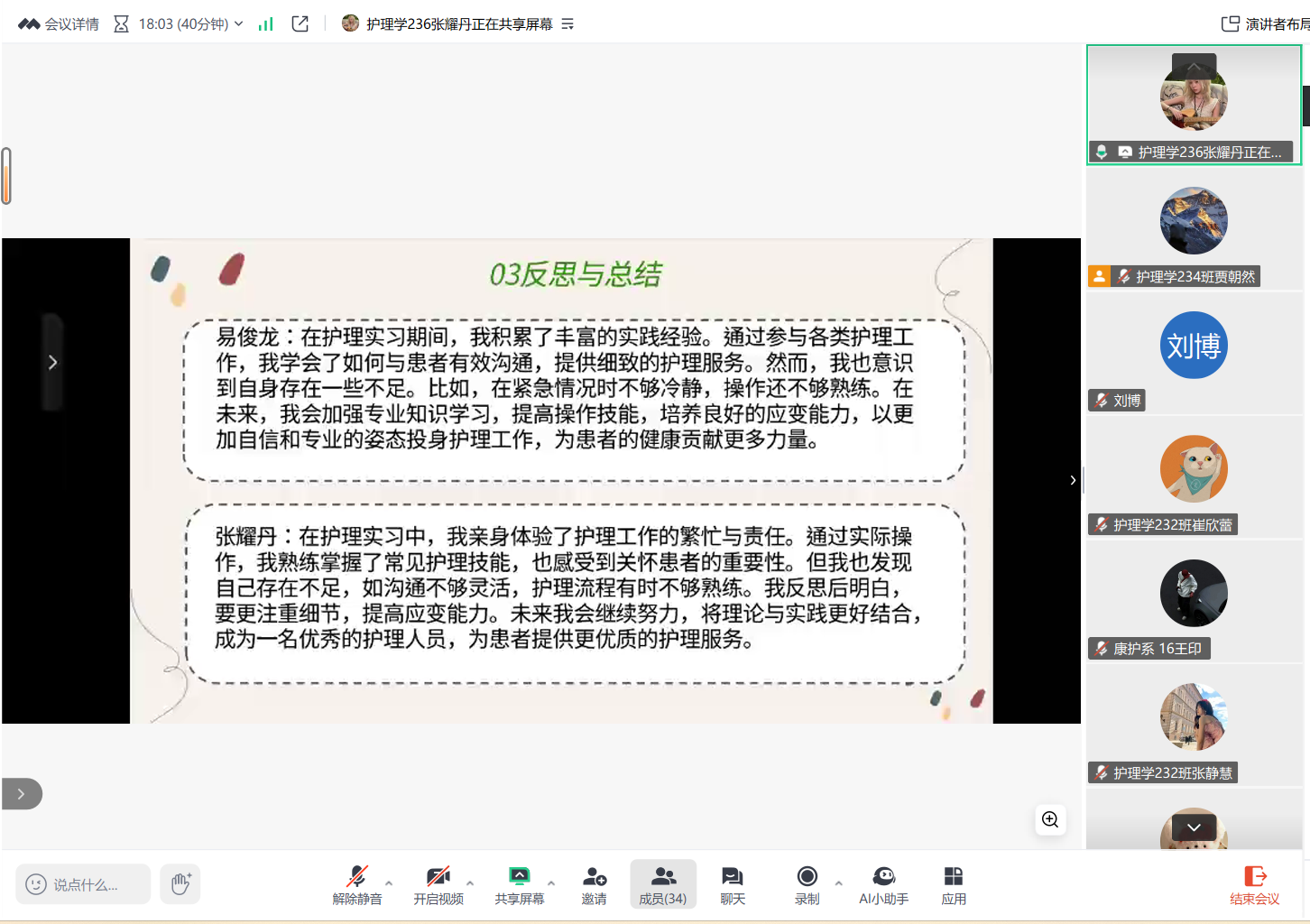Click the 结束会议 end meeting button
The image size is (1310, 924).
1254,884
